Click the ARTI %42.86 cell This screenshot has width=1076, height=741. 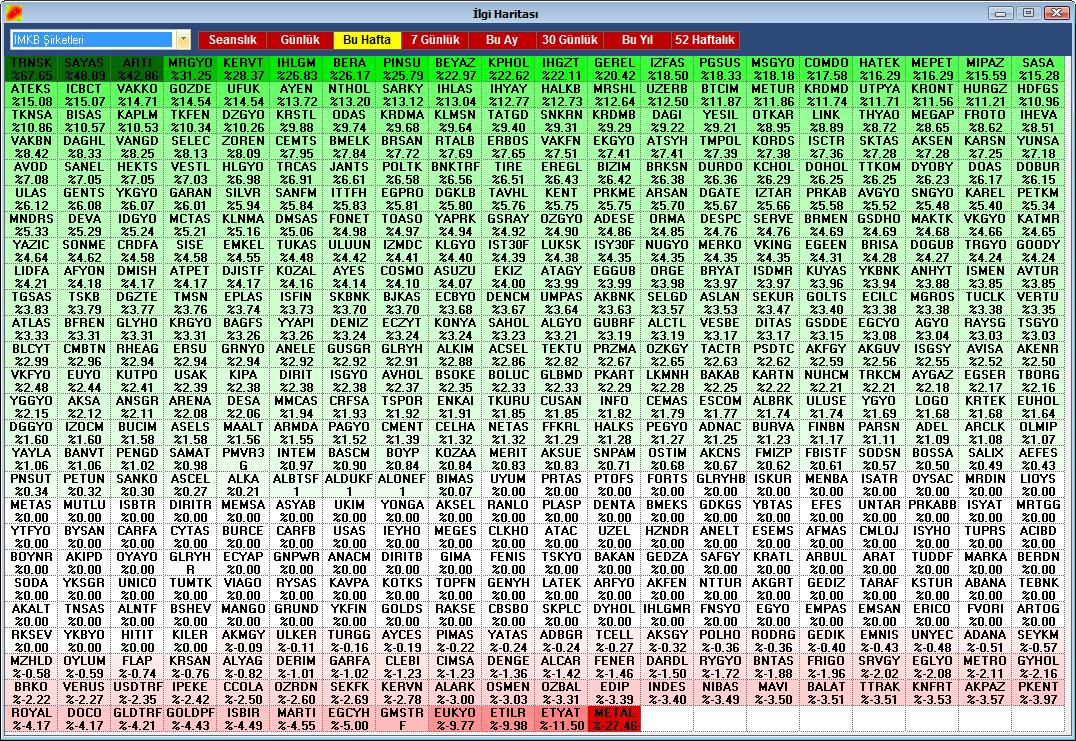pos(137,69)
